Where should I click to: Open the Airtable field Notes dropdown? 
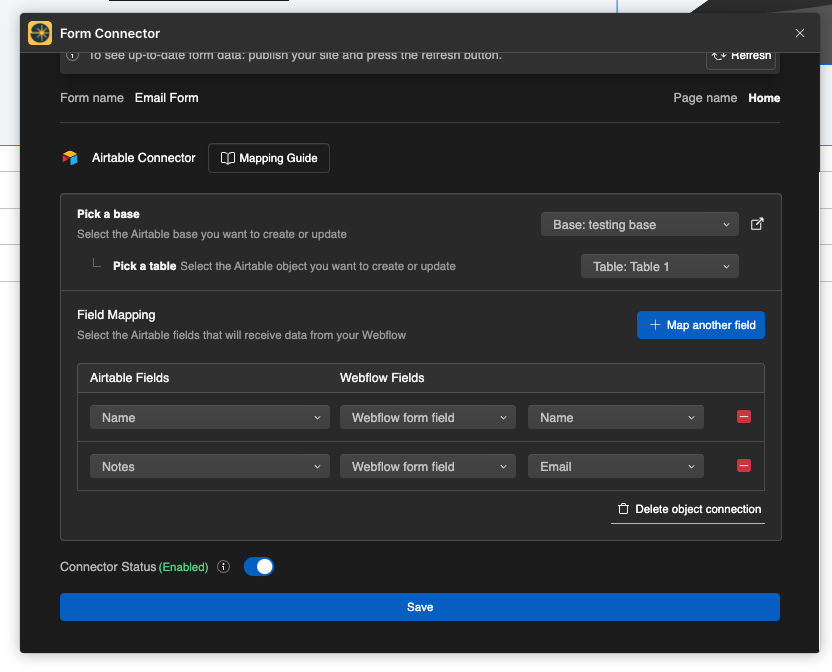click(x=210, y=467)
